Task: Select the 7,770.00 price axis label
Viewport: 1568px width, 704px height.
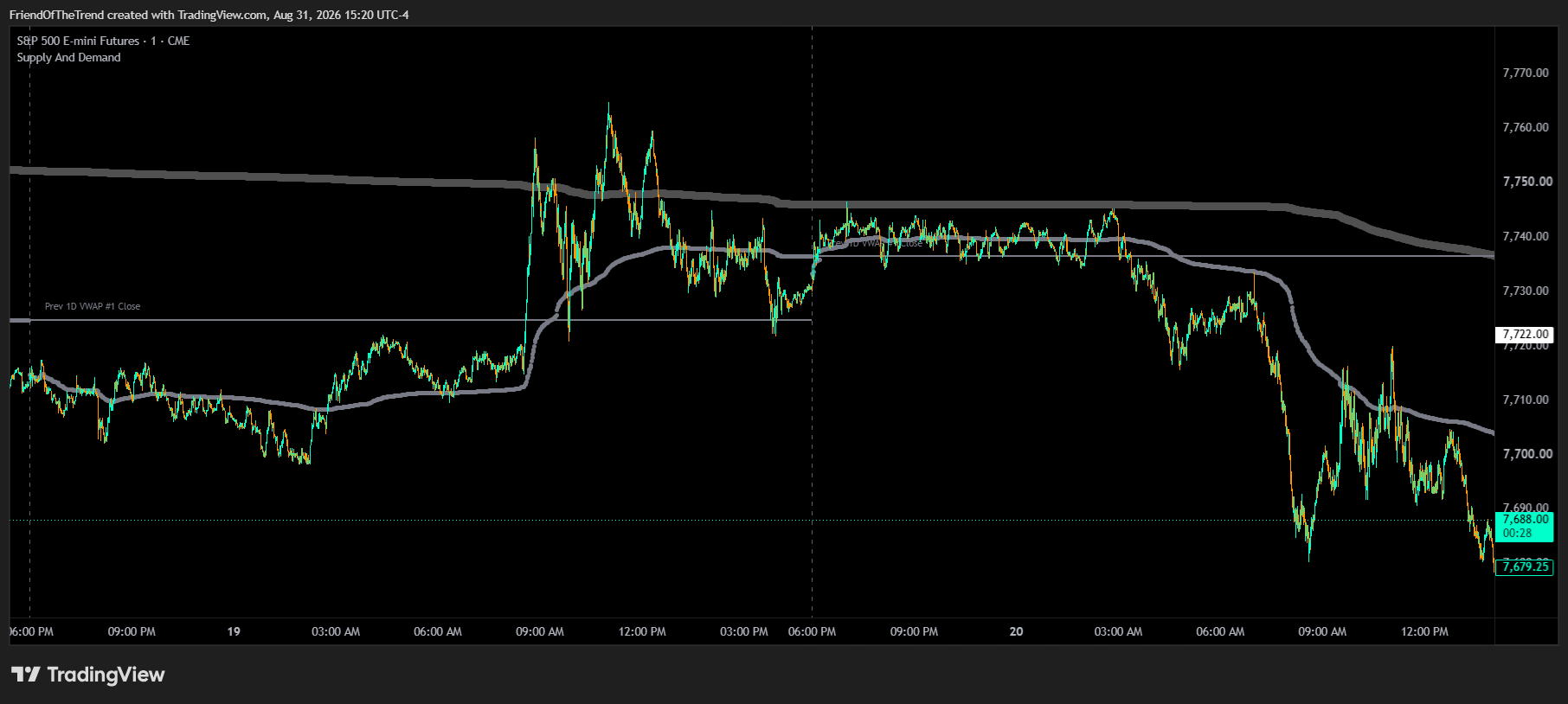Action: pos(1526,73)
